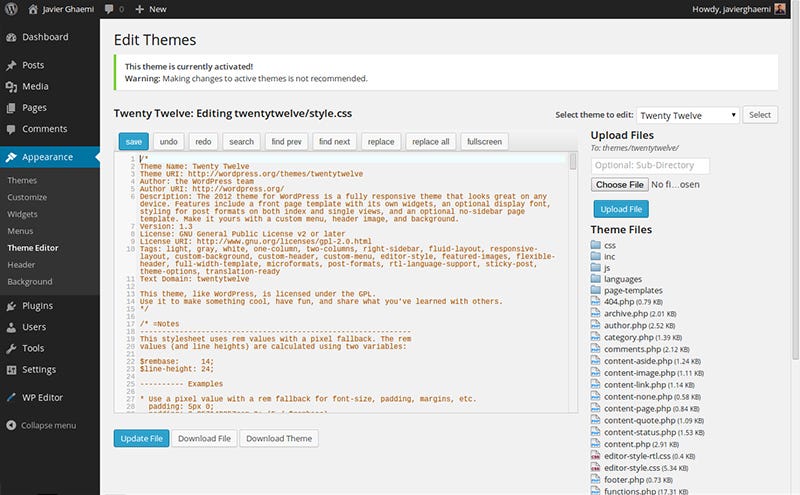Open the inc folder icon
Image resolution: width=800 pixels, height=495 pixels.
595,256
